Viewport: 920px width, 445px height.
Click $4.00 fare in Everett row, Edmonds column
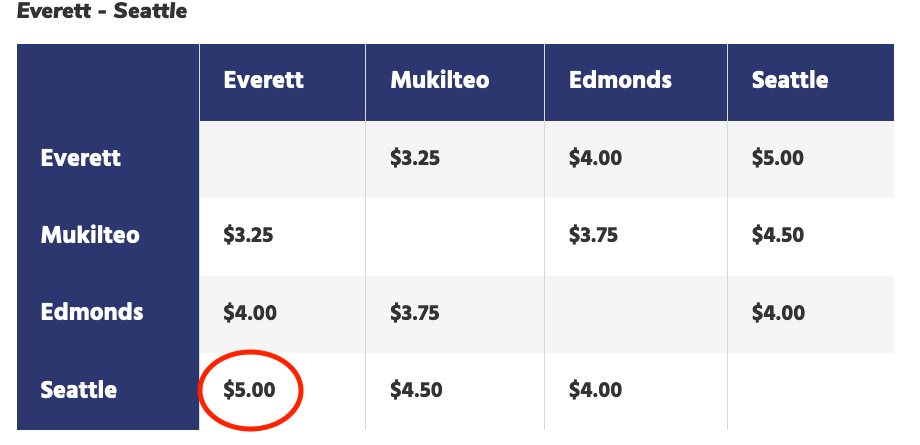tap(595, 158)
